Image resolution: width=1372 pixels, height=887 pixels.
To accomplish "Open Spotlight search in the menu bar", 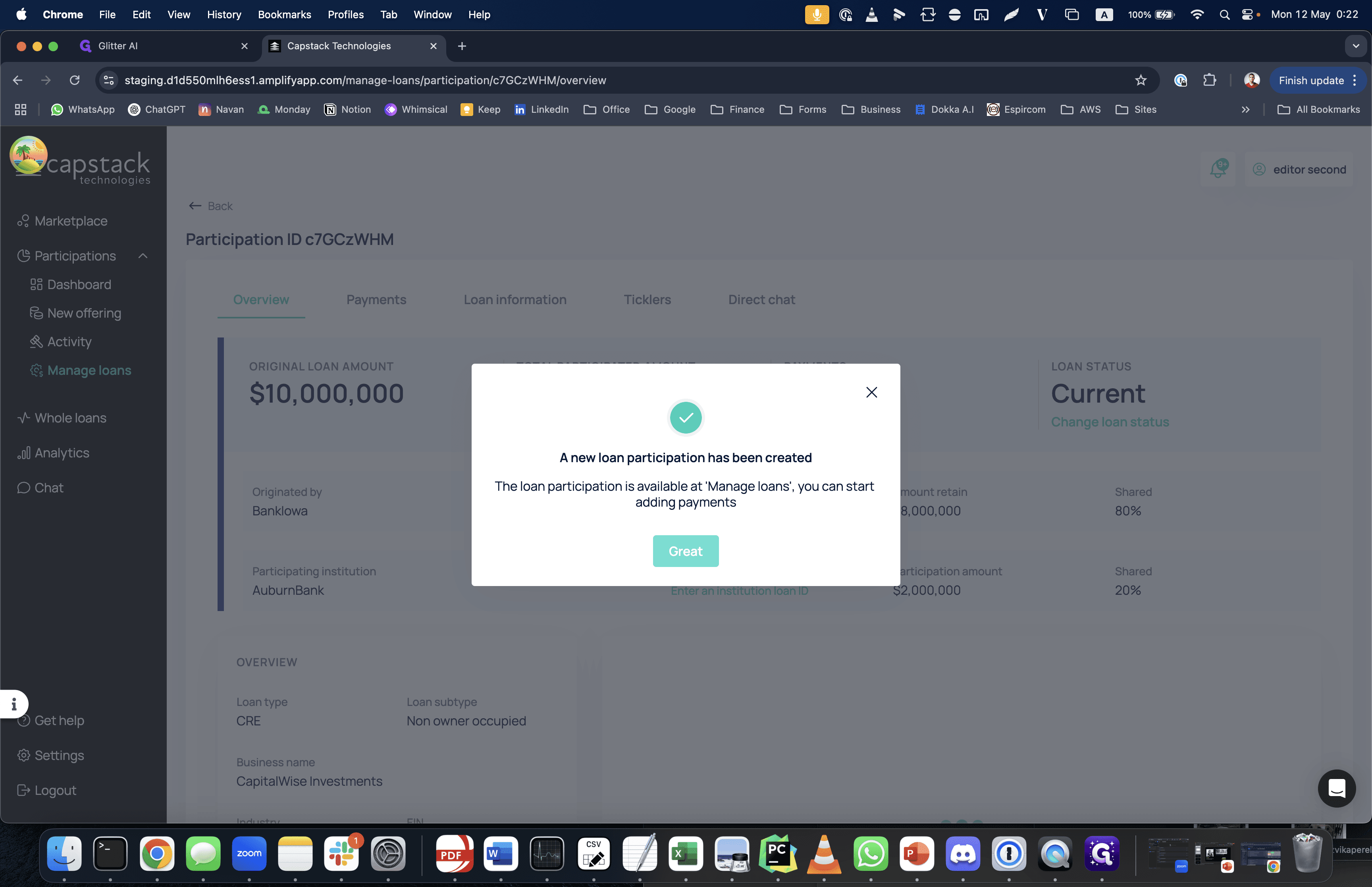I will [1224, 14].
